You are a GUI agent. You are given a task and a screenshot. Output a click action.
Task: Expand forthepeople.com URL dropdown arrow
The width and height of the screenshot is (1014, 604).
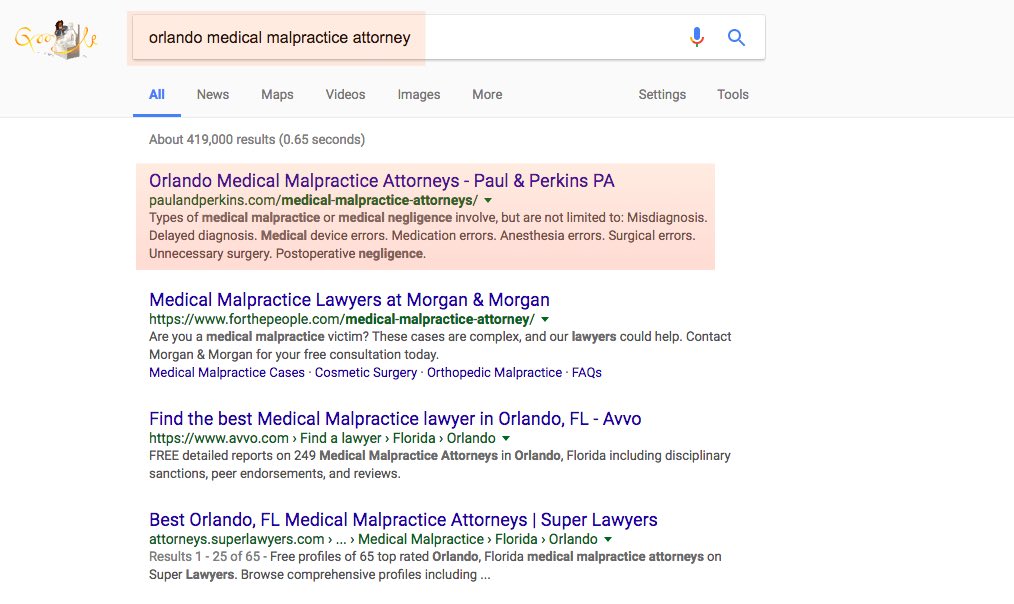(545, 319)
